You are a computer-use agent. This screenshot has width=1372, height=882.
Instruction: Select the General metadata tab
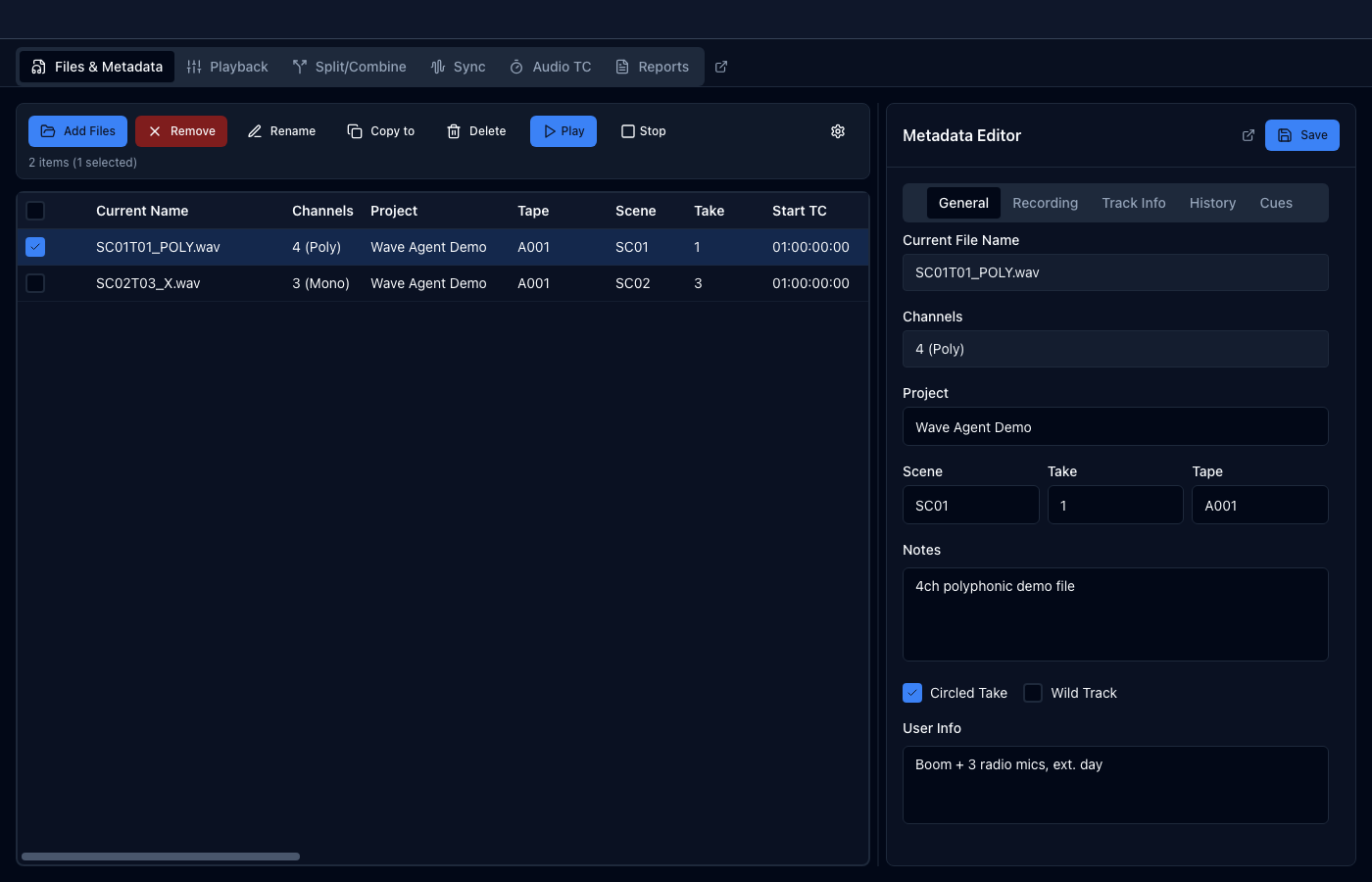coord(963,203)
